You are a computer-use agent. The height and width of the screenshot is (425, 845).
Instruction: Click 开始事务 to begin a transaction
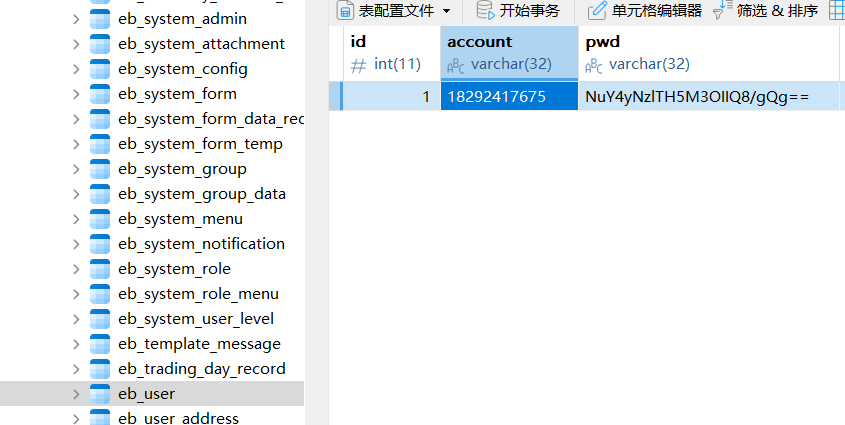click(x=518, y=11)
